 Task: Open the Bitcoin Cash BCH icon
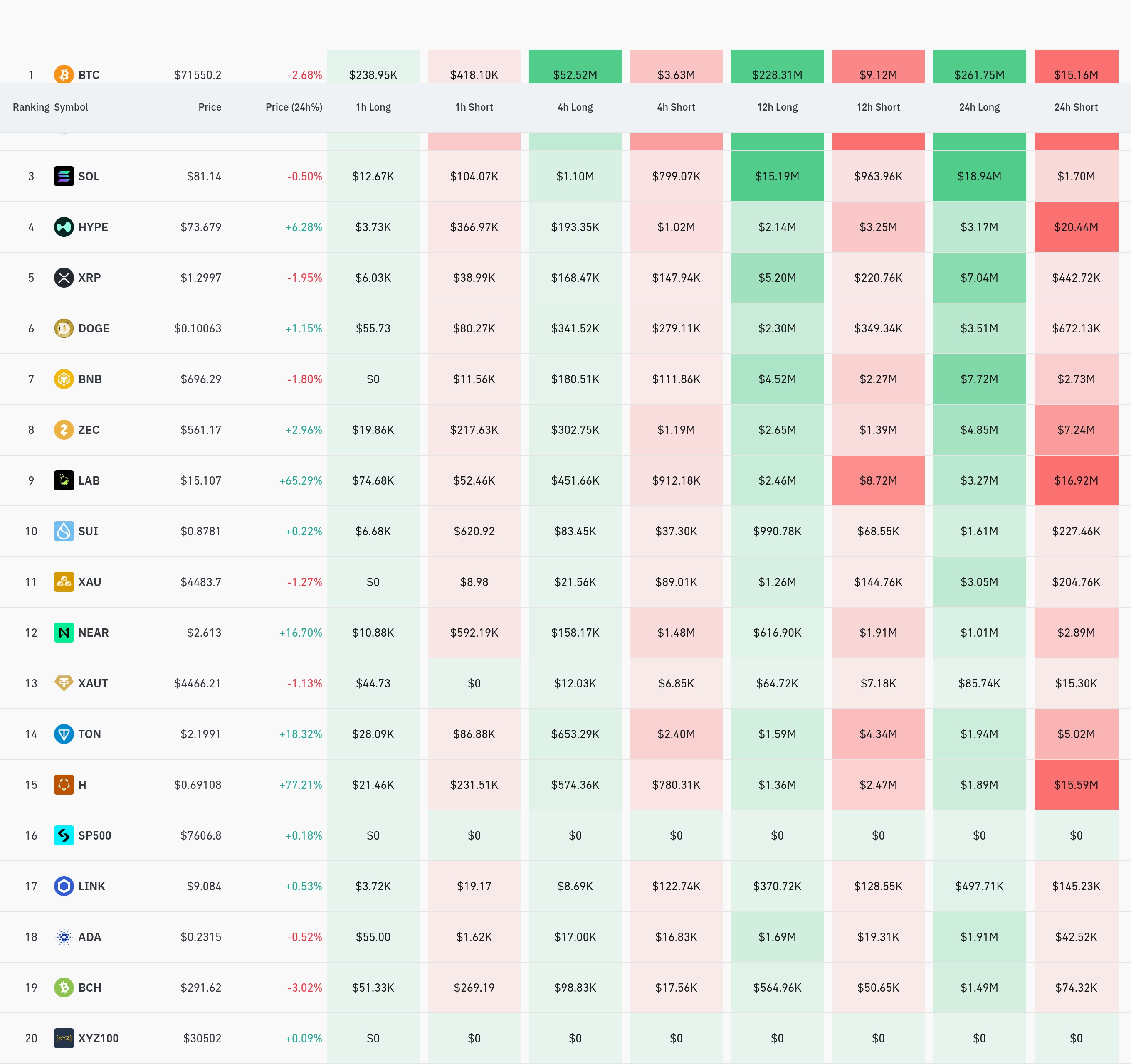[x=64, y=987]
